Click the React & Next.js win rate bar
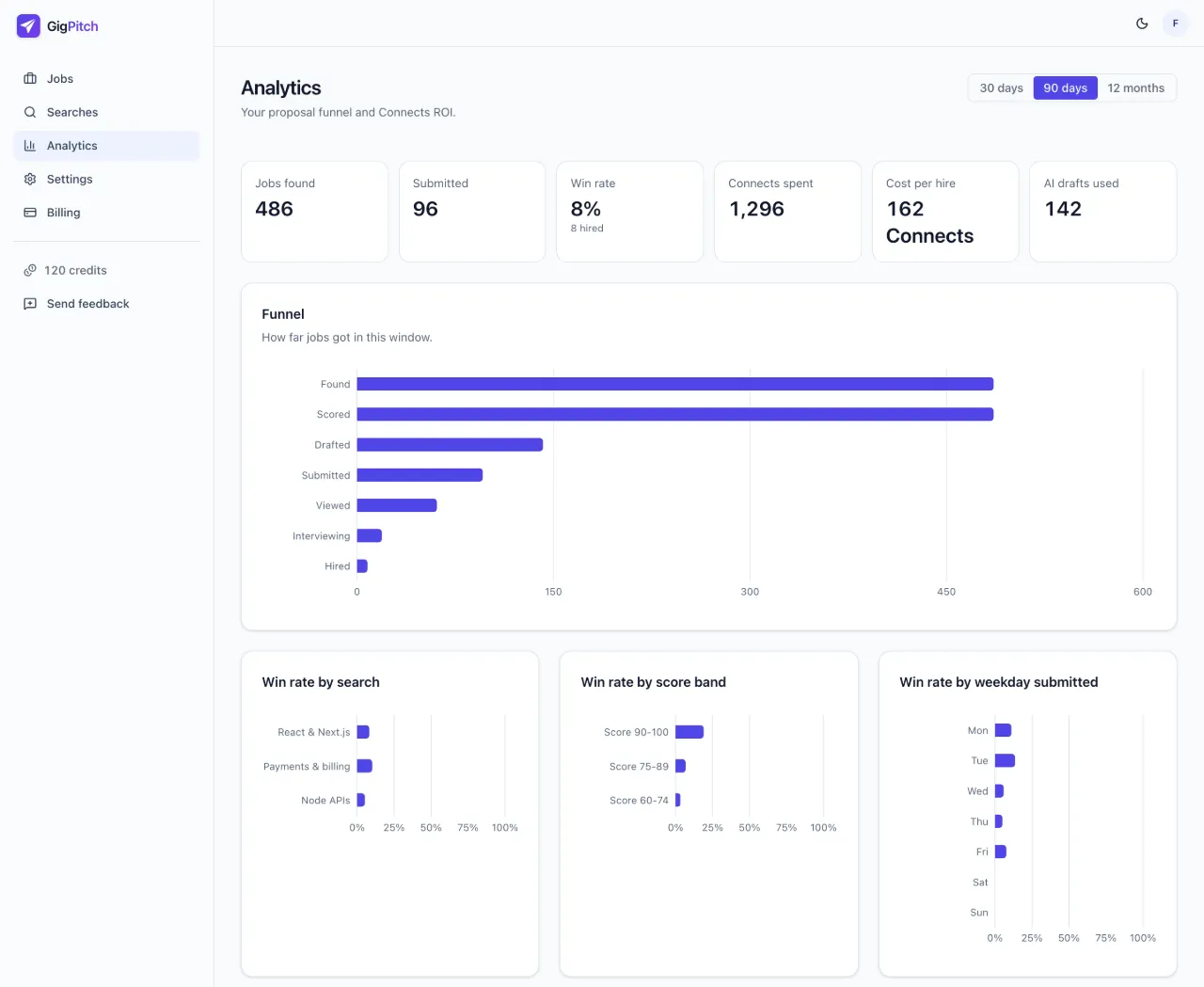 (x=363, y=732)
